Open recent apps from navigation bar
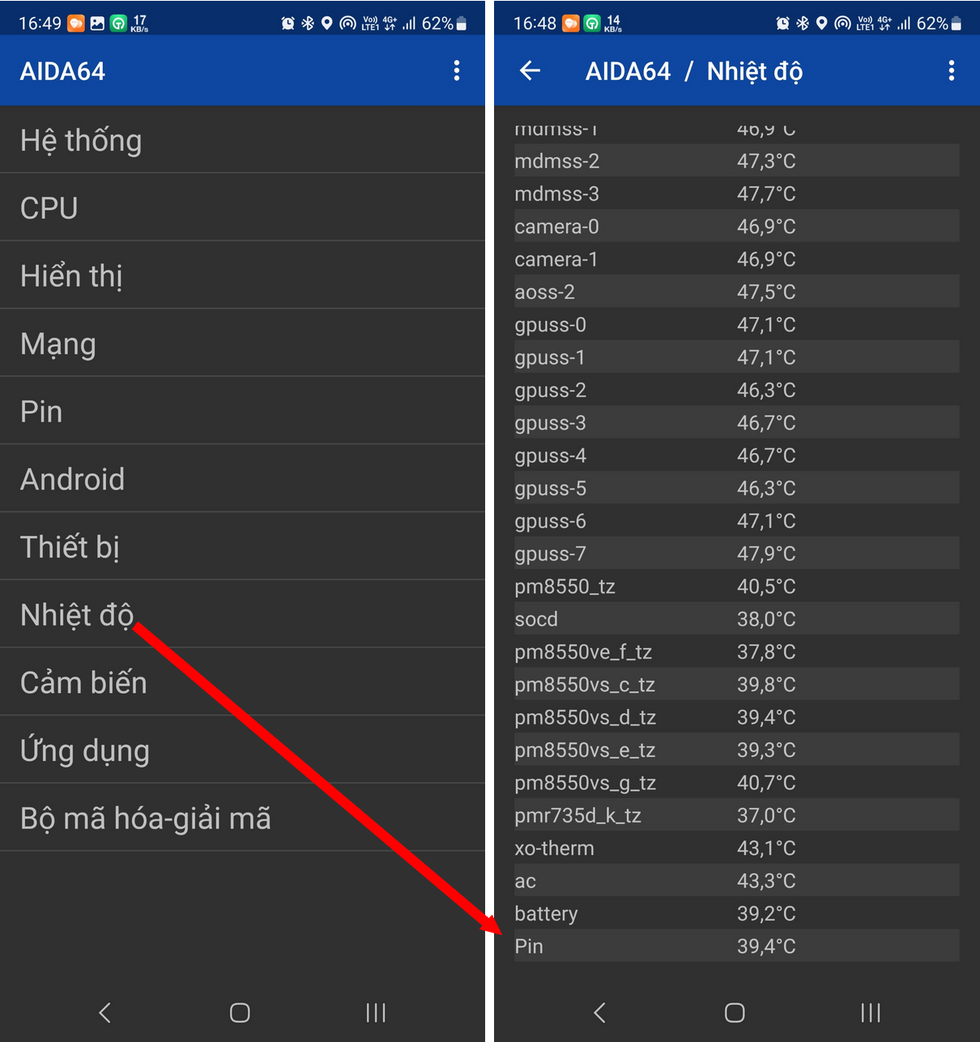 [x=375, y=1013]
